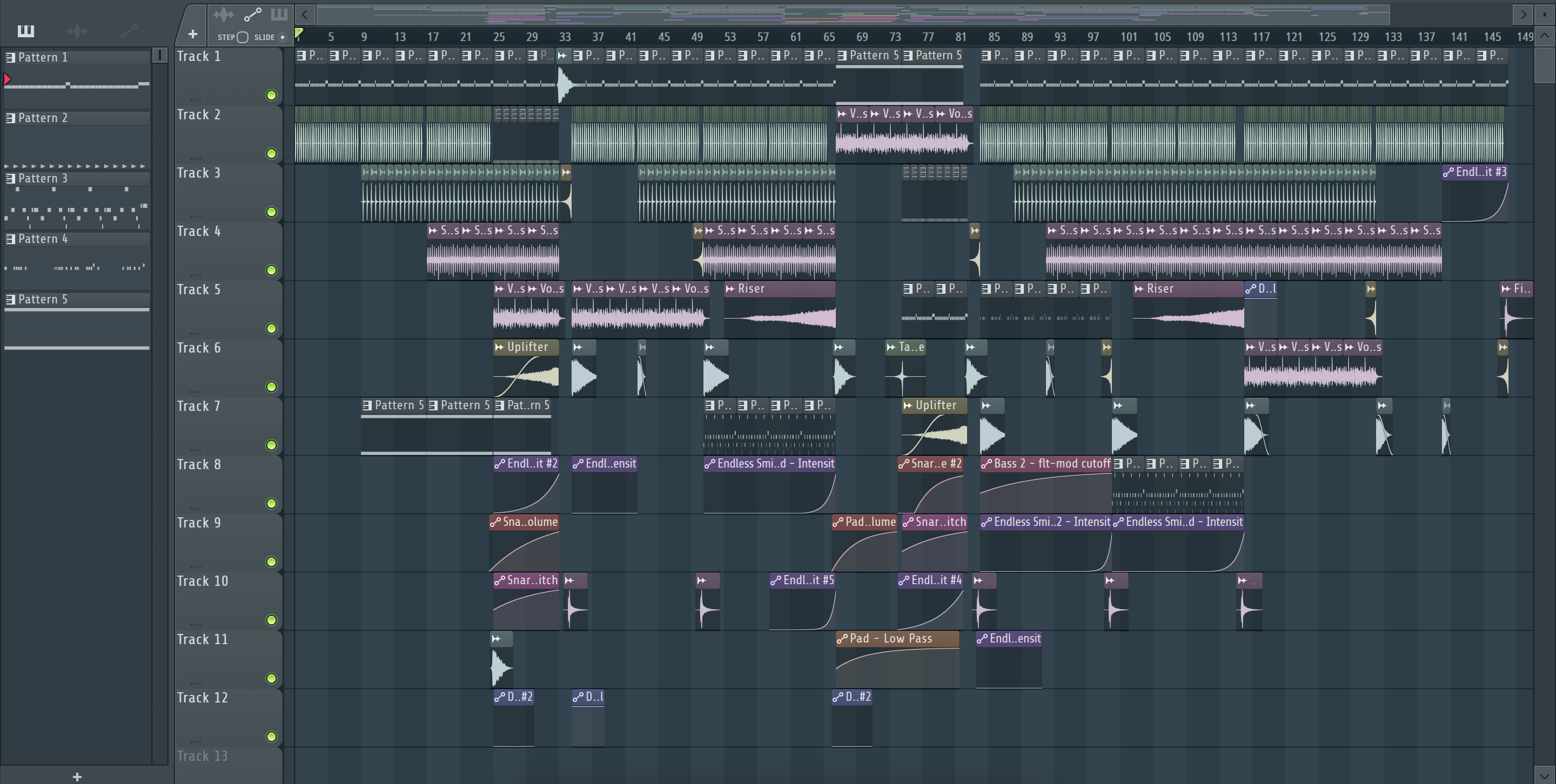Screen dimensions: 1556x784
Task: Click the horizontal overview scrollbar at top
Action: pyautogui.click(x=853, y=14)
